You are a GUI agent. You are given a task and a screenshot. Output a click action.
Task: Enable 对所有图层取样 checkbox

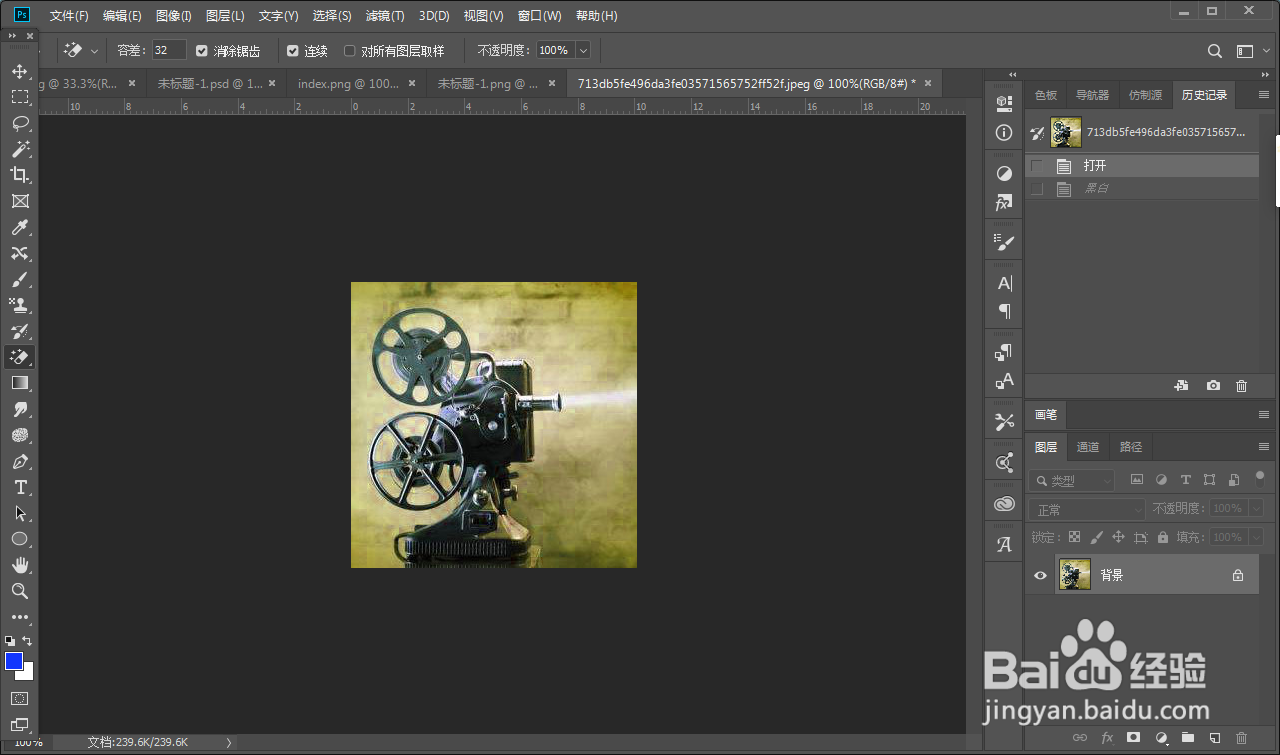pos(350,51)
